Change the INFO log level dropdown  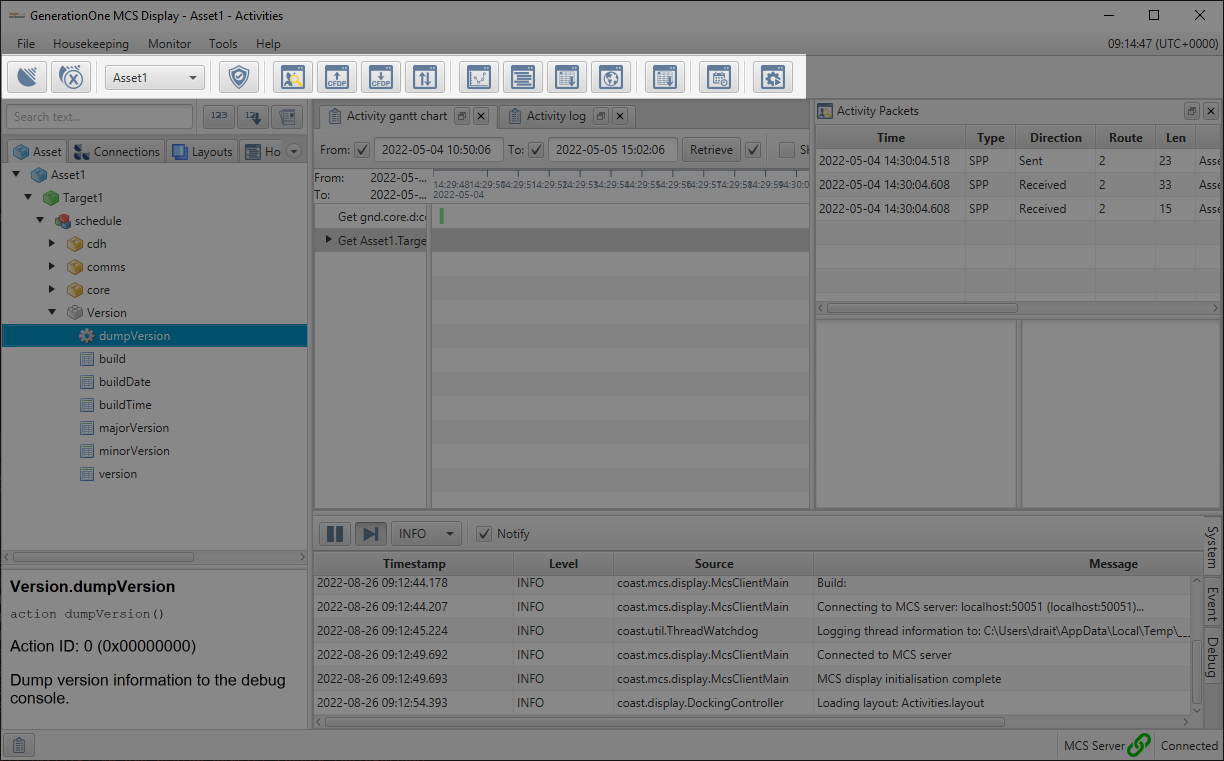[x=426, y=533]
